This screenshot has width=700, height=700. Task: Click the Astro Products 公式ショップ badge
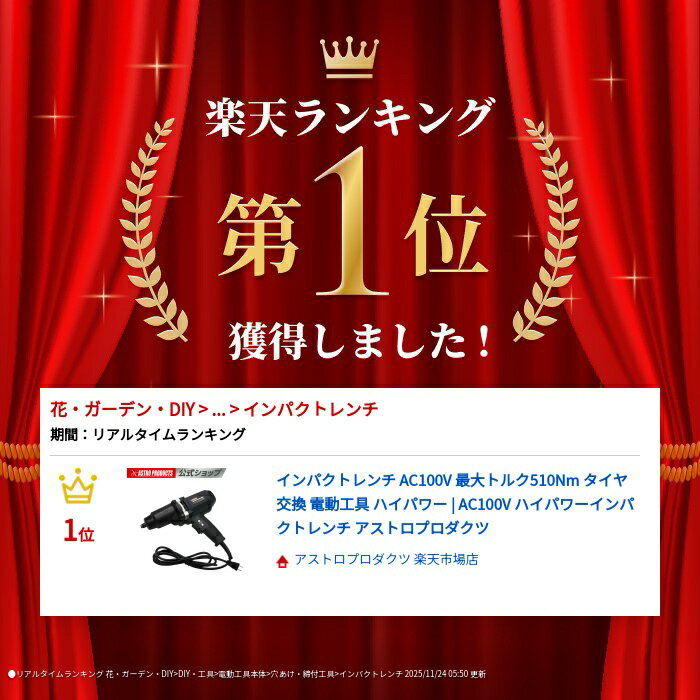(176, 473)
